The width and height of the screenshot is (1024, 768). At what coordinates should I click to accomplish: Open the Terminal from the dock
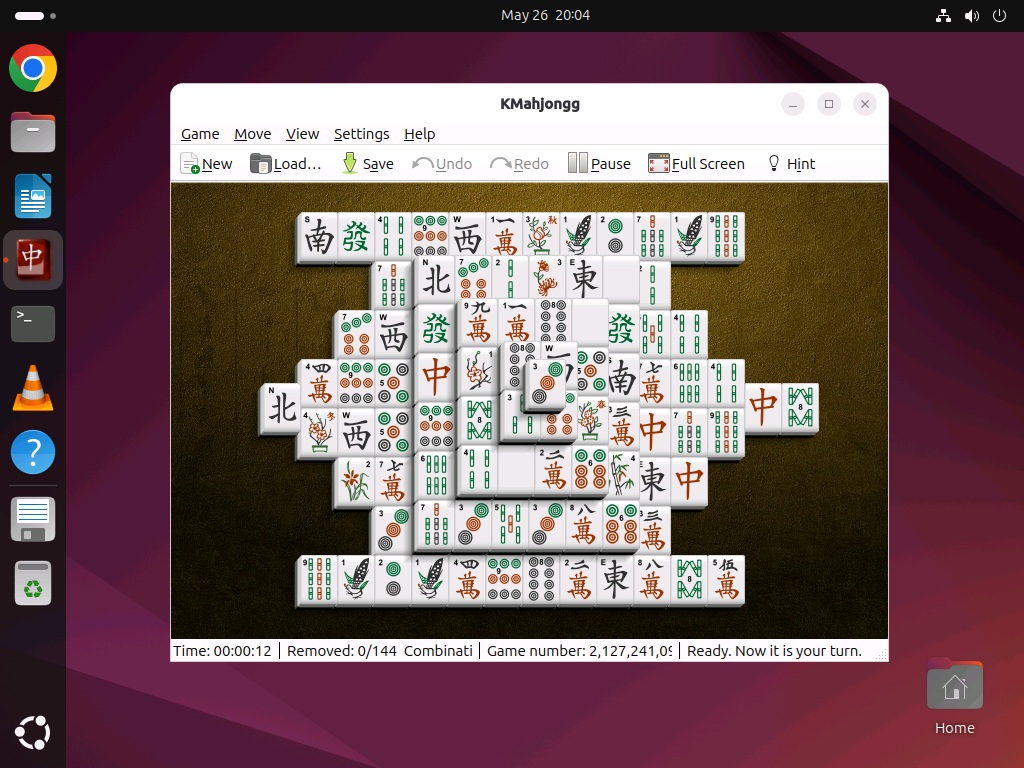click(x=33, y=324)
